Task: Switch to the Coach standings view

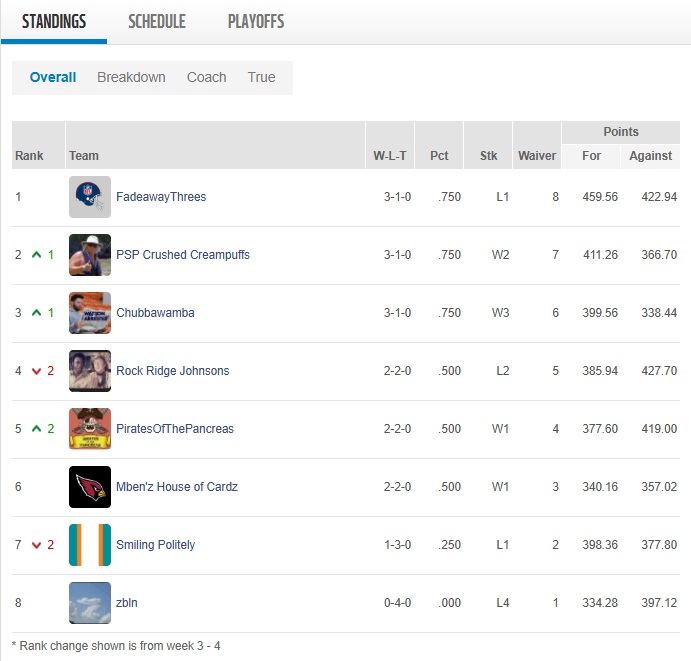Action: coord(206,77)
